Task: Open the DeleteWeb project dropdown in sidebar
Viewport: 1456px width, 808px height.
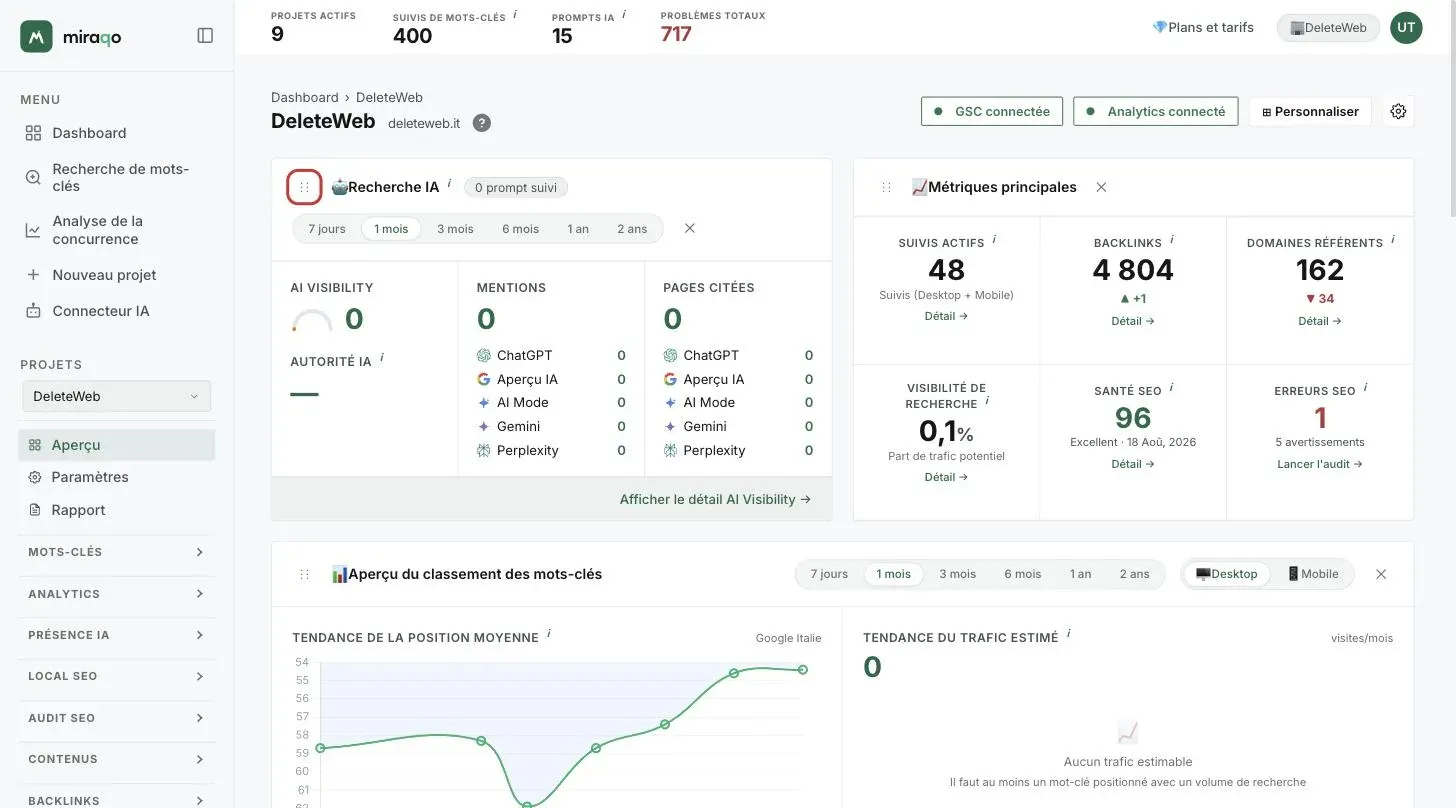Action: (117, 396)
